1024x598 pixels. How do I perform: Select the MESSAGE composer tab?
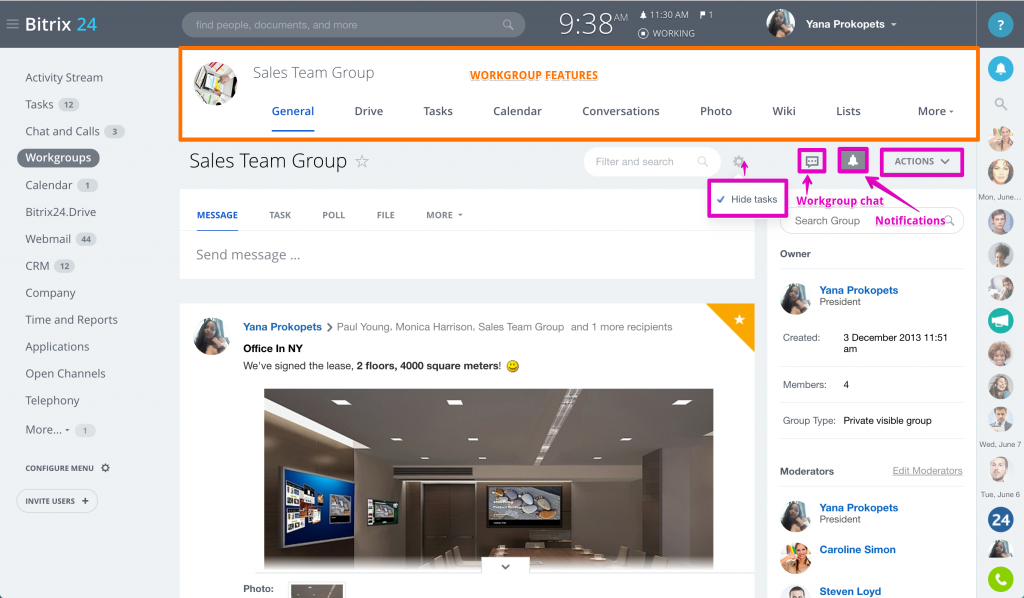(217, 215)
